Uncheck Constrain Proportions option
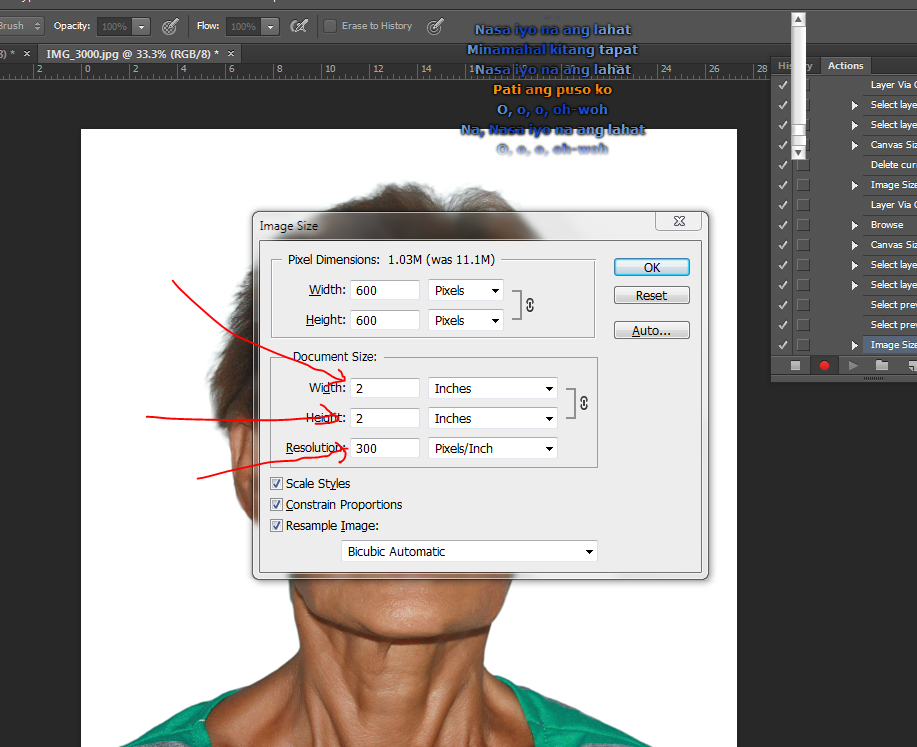This screenshot has height=747, width=917. (277, 505)
